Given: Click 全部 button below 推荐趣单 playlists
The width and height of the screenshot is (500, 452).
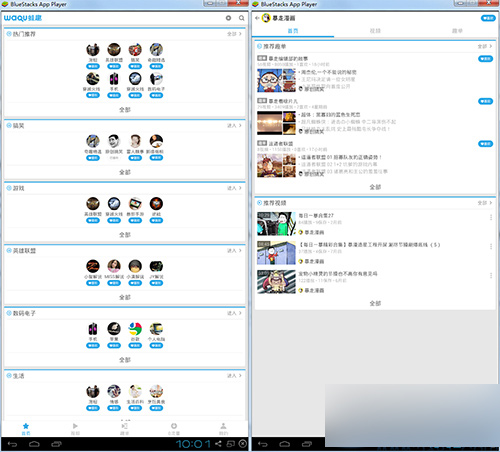Looking at the screenshot, I should coord(375,187).
